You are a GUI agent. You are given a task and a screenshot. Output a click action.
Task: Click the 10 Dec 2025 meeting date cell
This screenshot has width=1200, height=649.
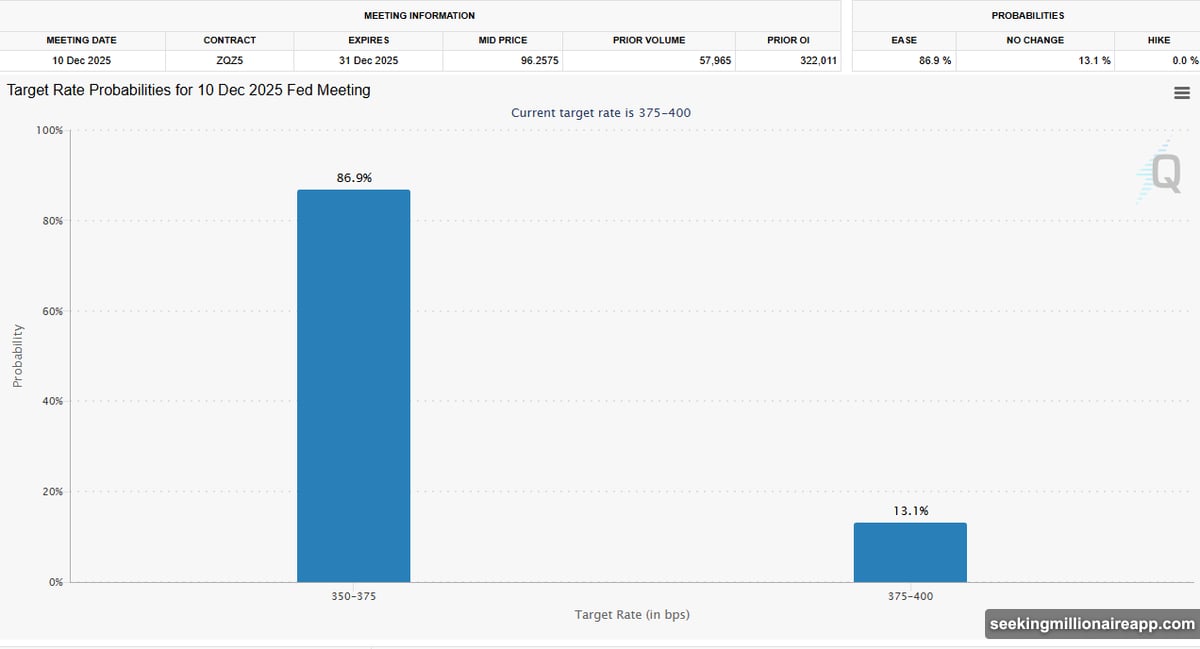[x=82, y=61]
